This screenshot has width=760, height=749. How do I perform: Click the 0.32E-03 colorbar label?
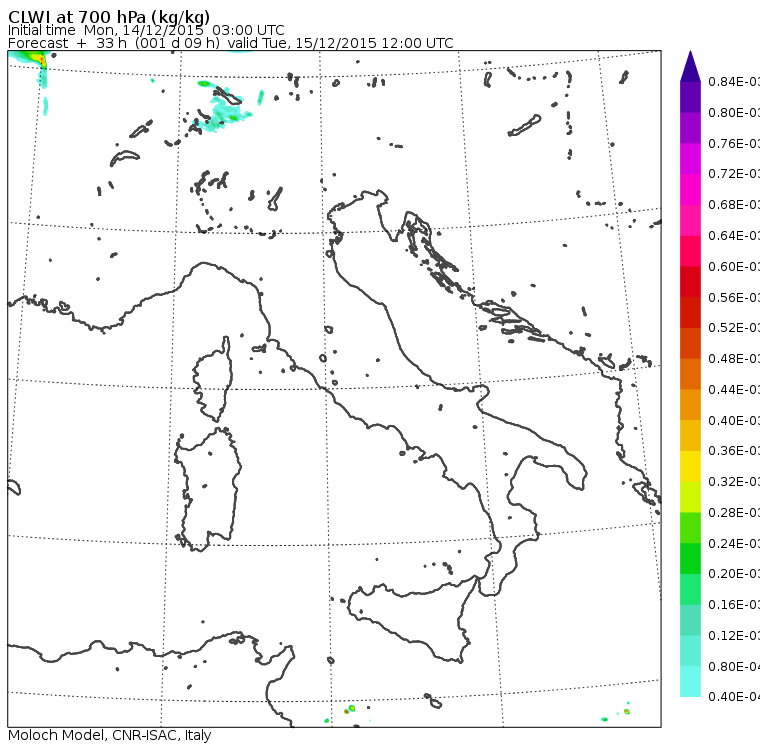click(x=734, y=481)
